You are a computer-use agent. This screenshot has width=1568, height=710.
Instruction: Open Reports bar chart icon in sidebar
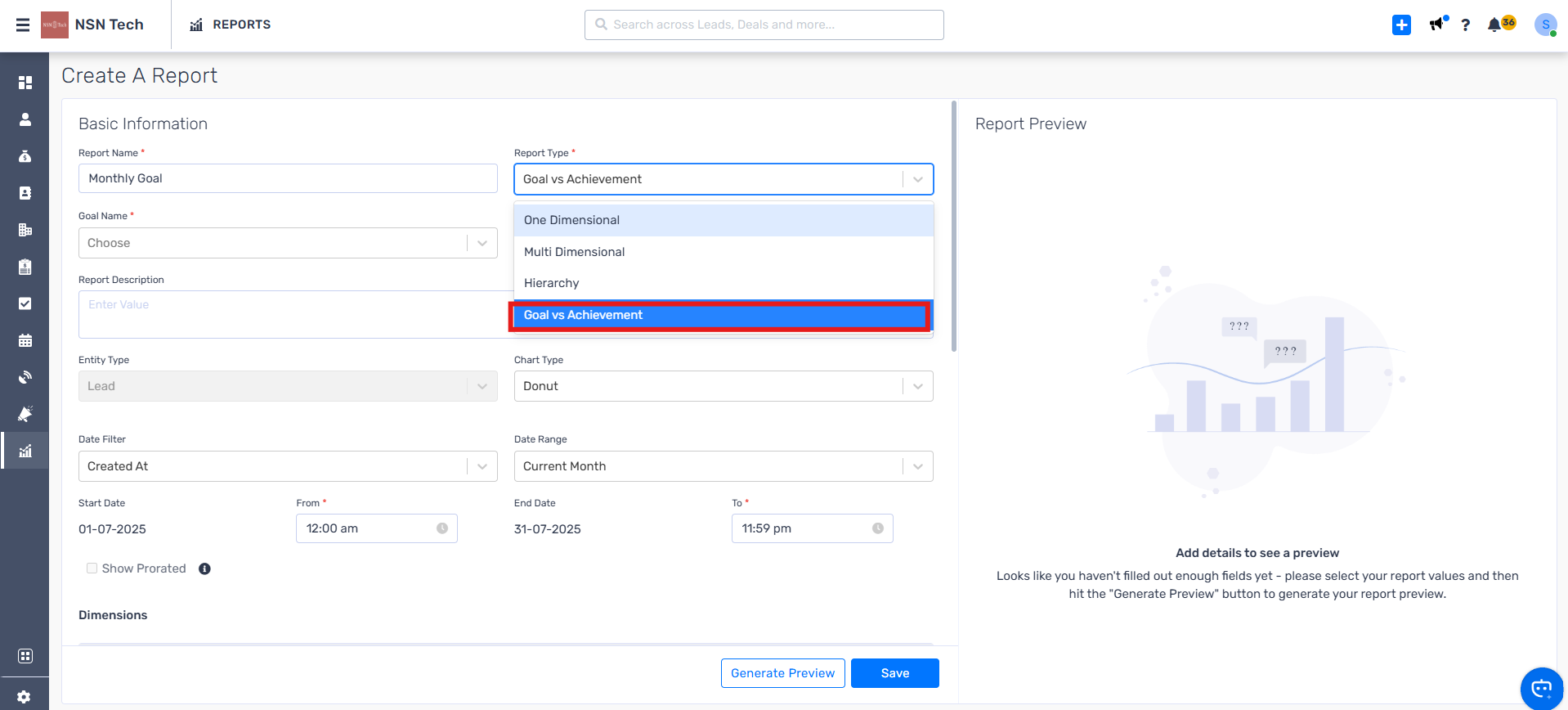(25, 451)
